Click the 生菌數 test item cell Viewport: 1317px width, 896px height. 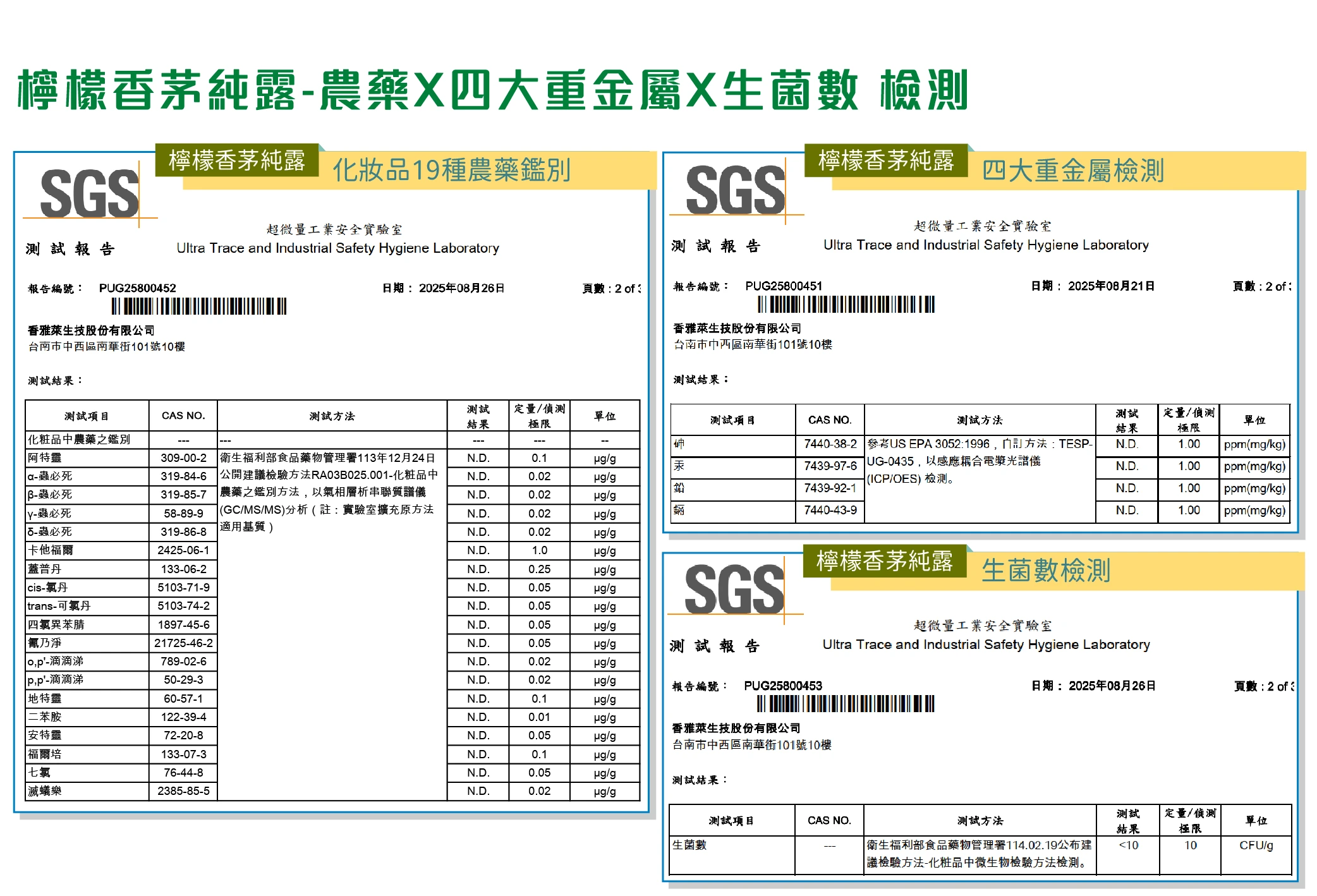(689, 845)
